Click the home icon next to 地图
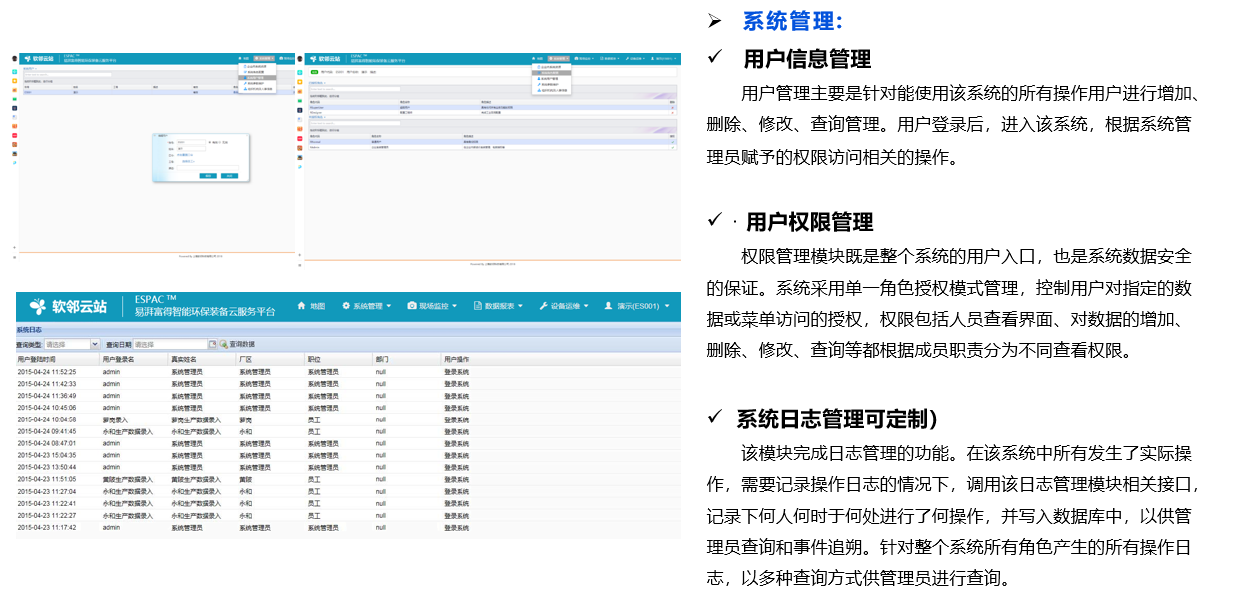 [x=301, y=306]
